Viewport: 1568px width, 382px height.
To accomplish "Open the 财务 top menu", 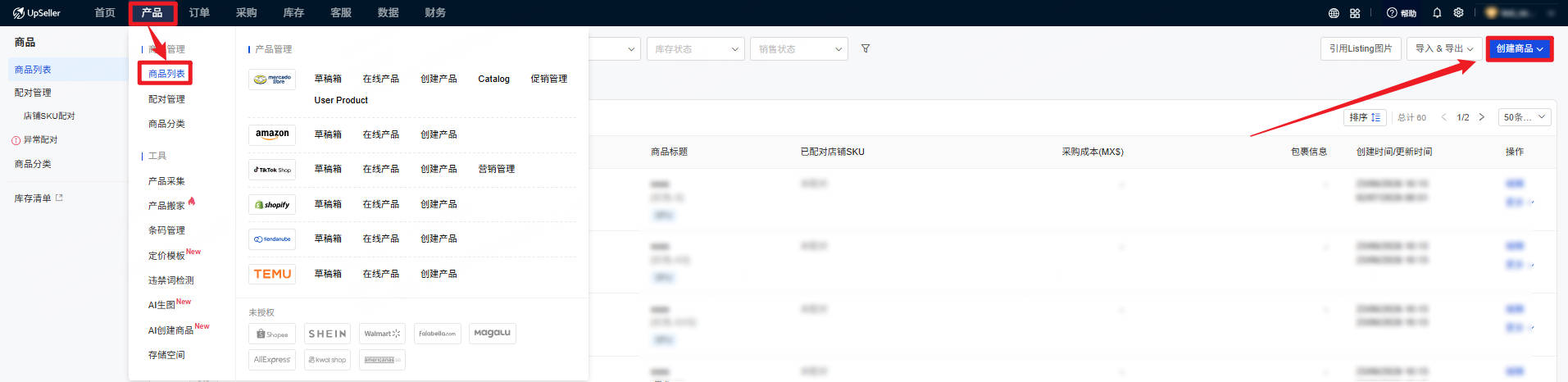I will tap(435, 13).
